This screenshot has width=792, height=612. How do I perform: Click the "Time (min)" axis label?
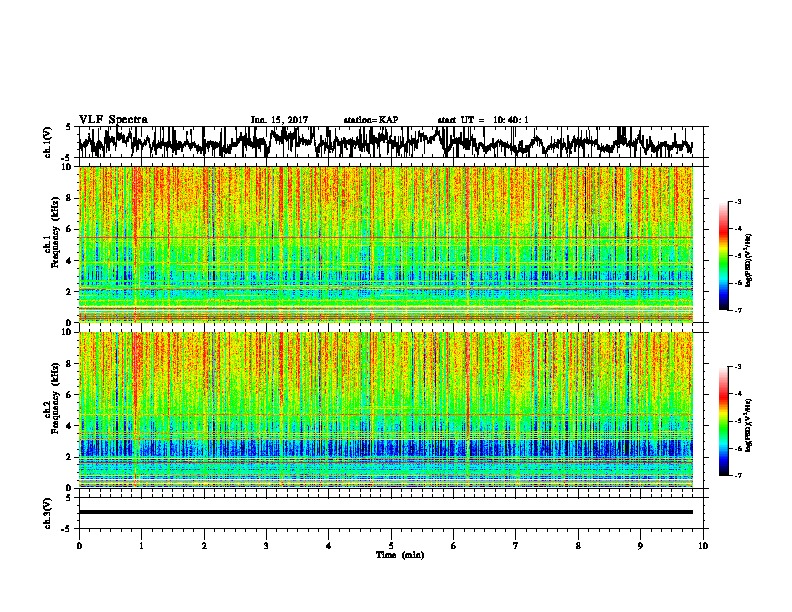[400, 555]
